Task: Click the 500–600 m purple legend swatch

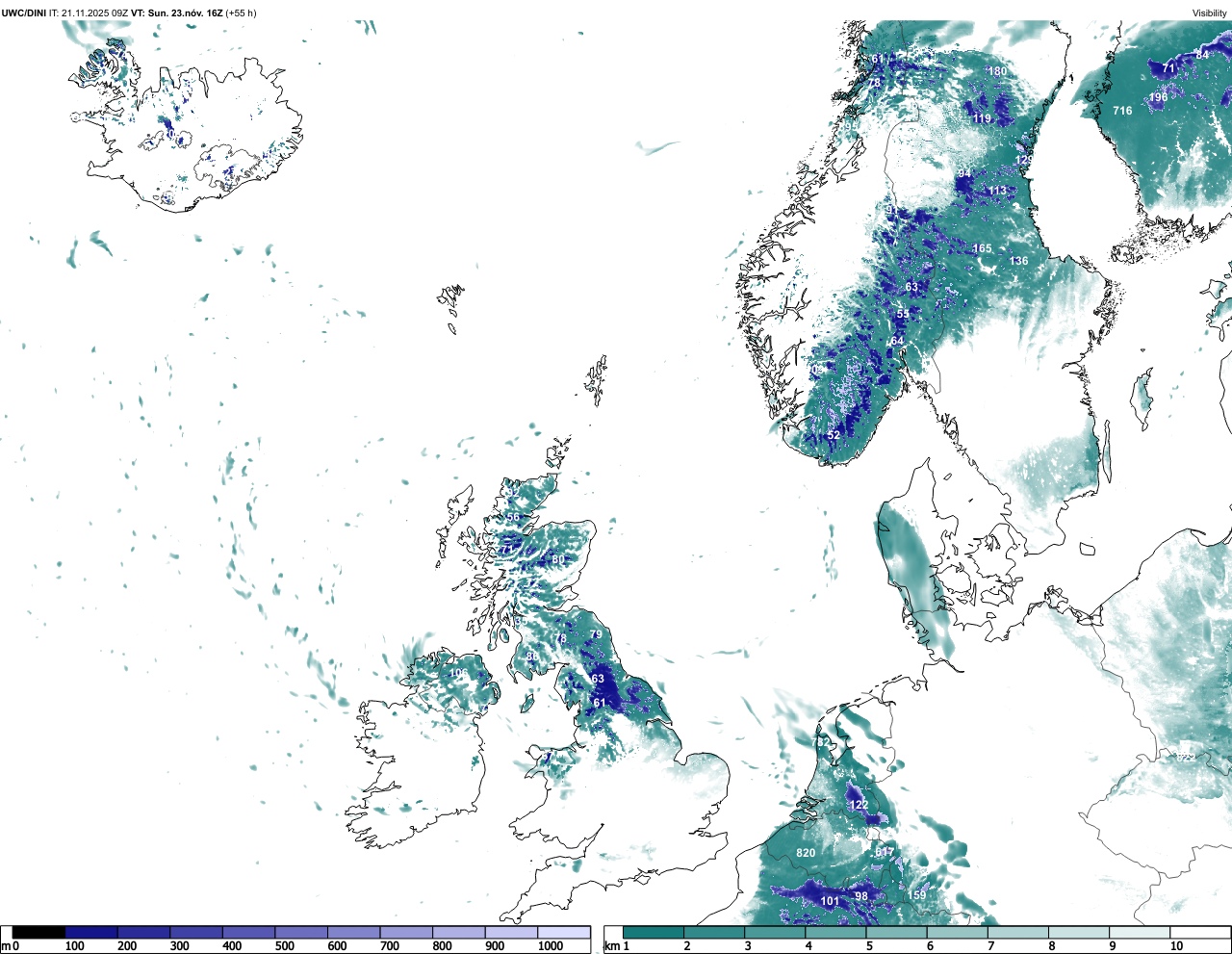Action: tap(301, 932)
